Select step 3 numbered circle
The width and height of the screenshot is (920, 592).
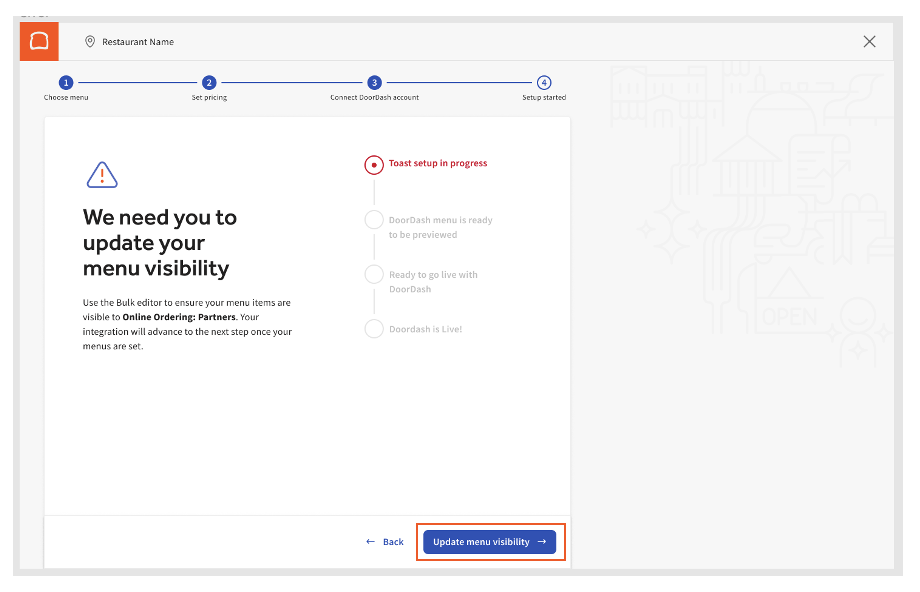coord(374,83)
